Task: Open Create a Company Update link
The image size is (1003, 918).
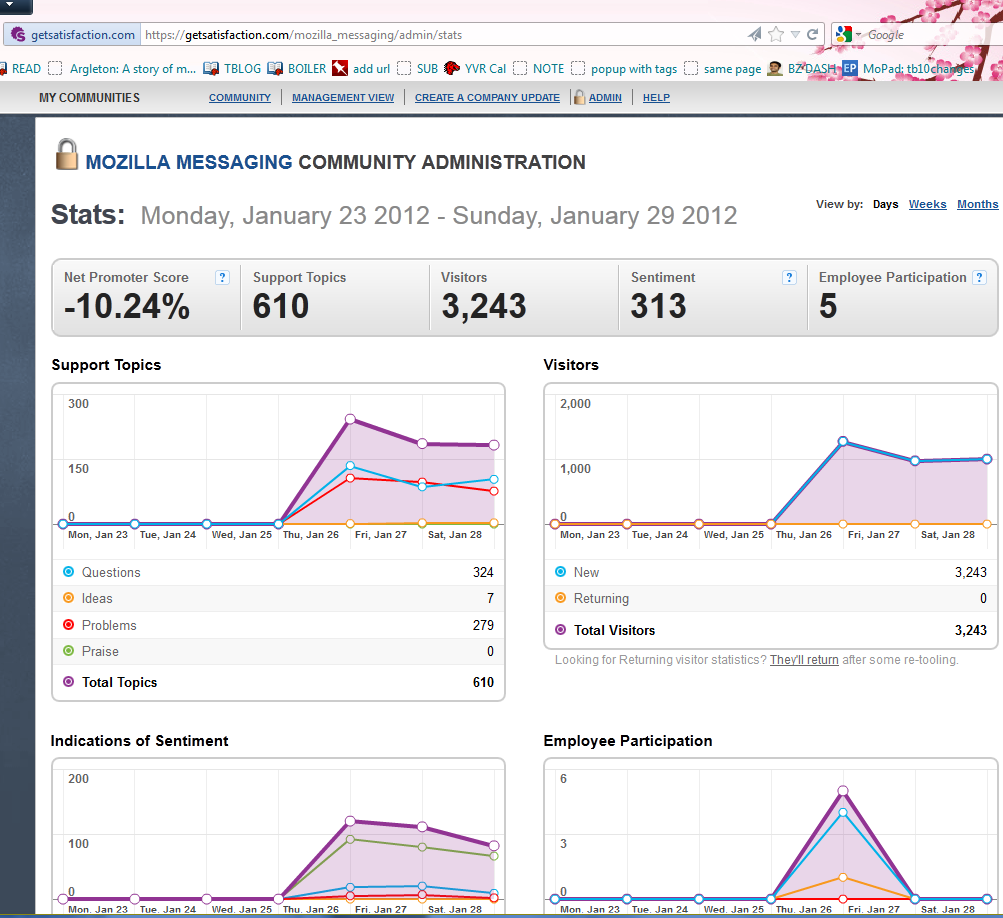Action: click(x=487, y=98)
